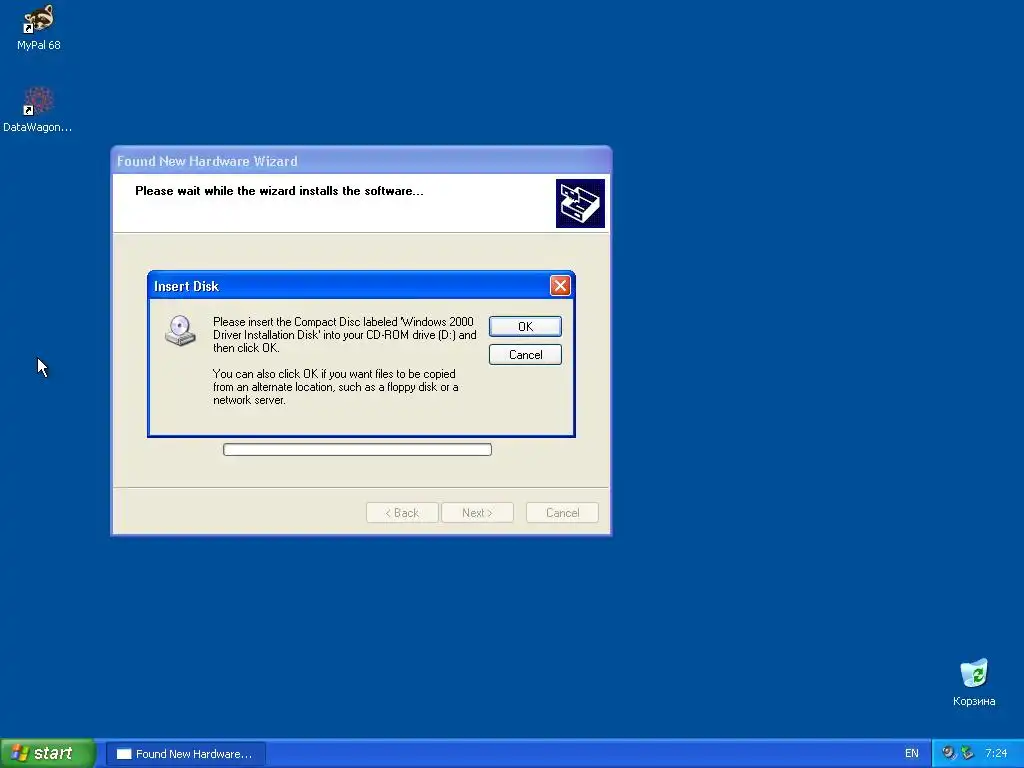Screen dimensions: 1024x768
Task: Click the second system tray icon next to the clock
Action: [x=967, y=753]
